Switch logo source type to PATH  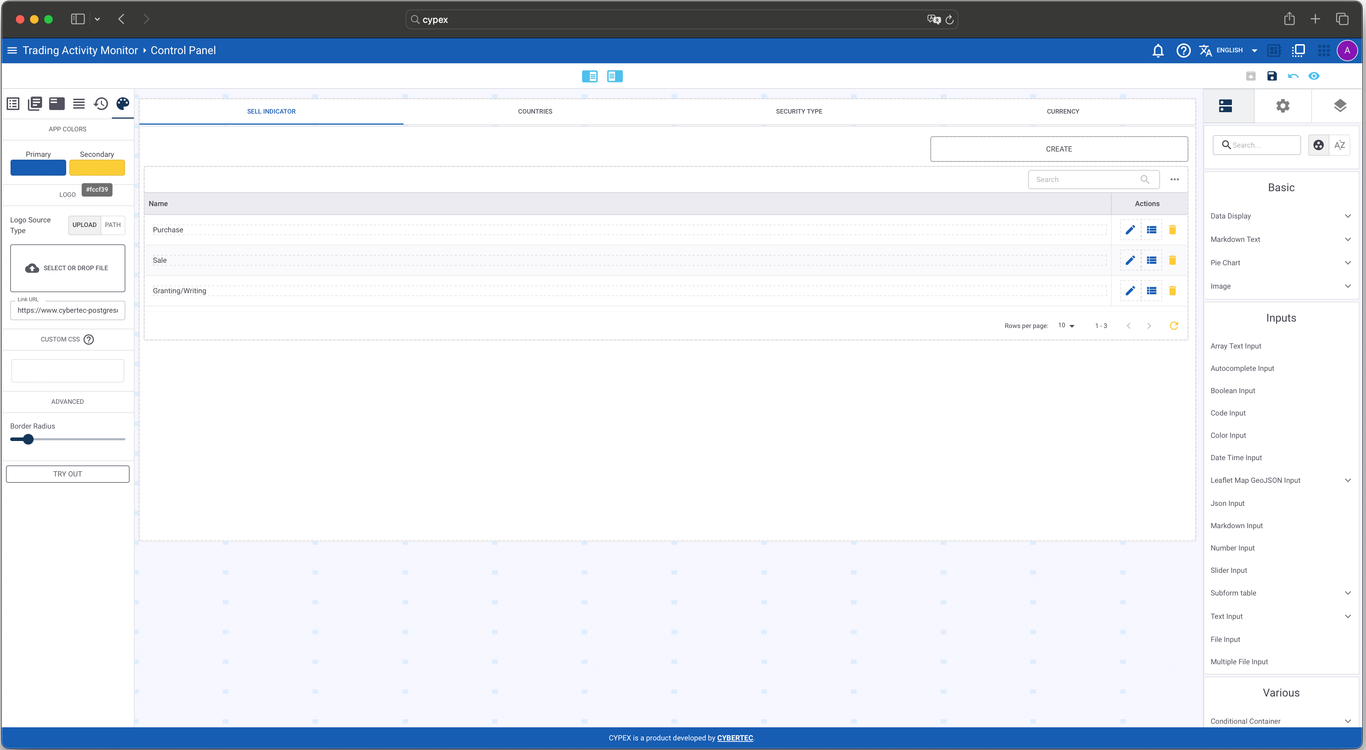click(x=113, y=225)
